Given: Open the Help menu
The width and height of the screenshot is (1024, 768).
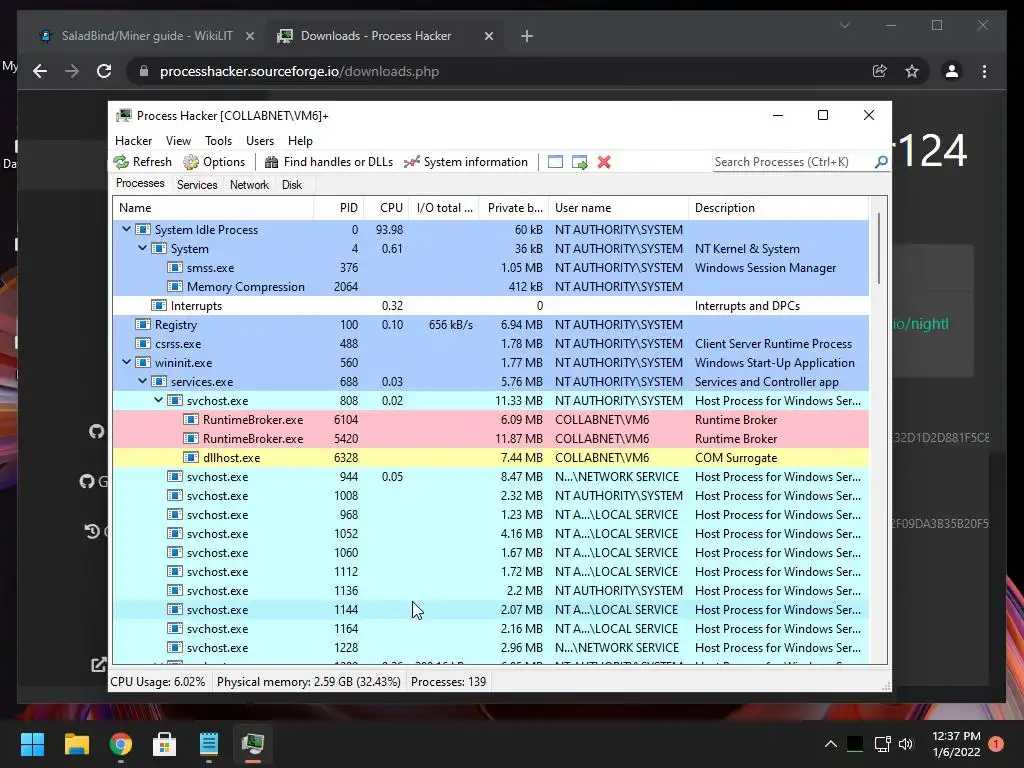Looking at the screenshot, I should pos(300,141).
